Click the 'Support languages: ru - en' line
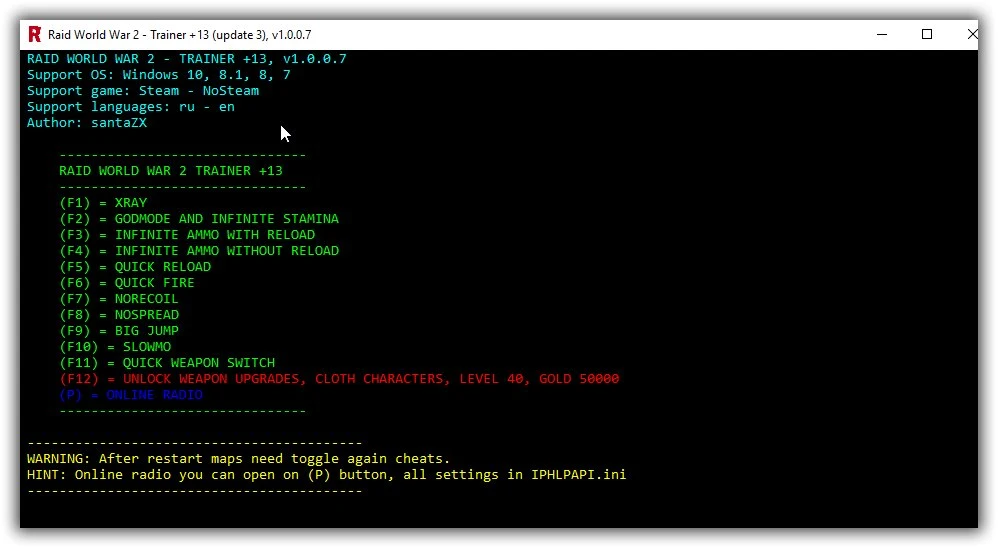The width and height of the screenshot is (998, 548). click(x=130, y=106)
